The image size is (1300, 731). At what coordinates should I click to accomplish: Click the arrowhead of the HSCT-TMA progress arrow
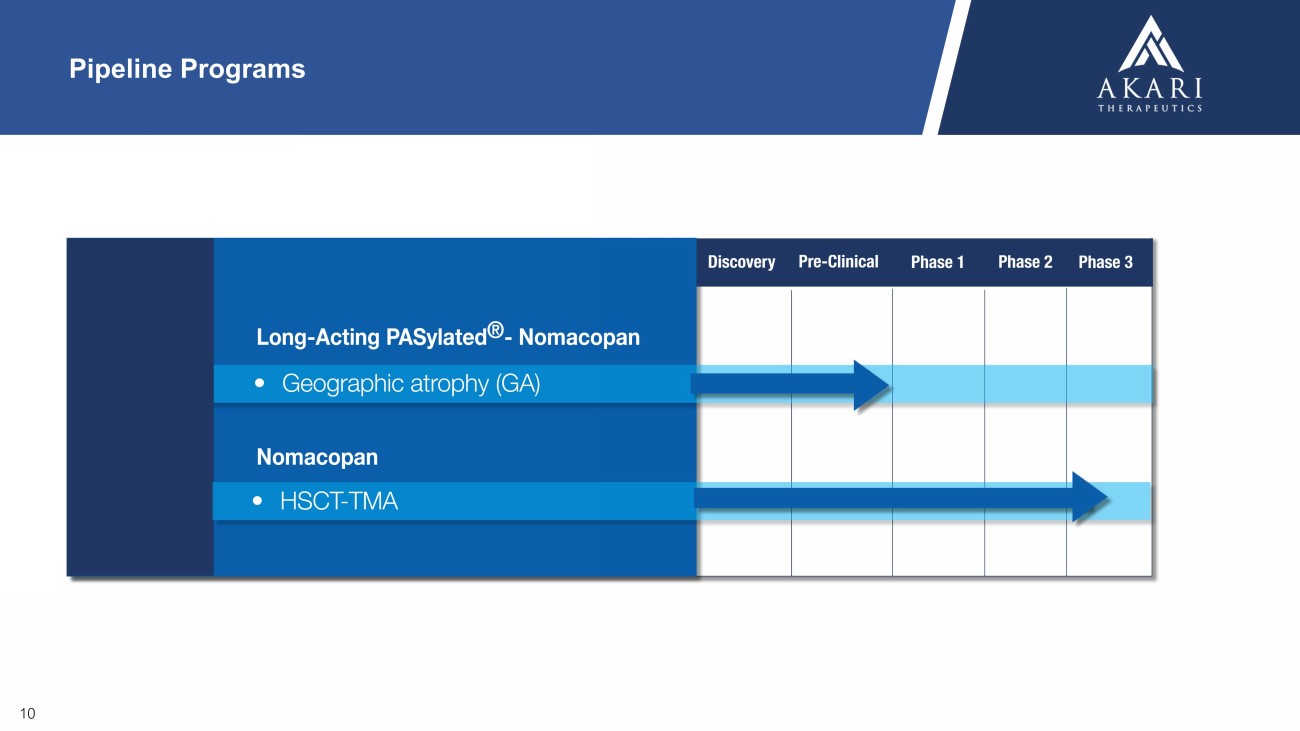(x=1089, y=497)
